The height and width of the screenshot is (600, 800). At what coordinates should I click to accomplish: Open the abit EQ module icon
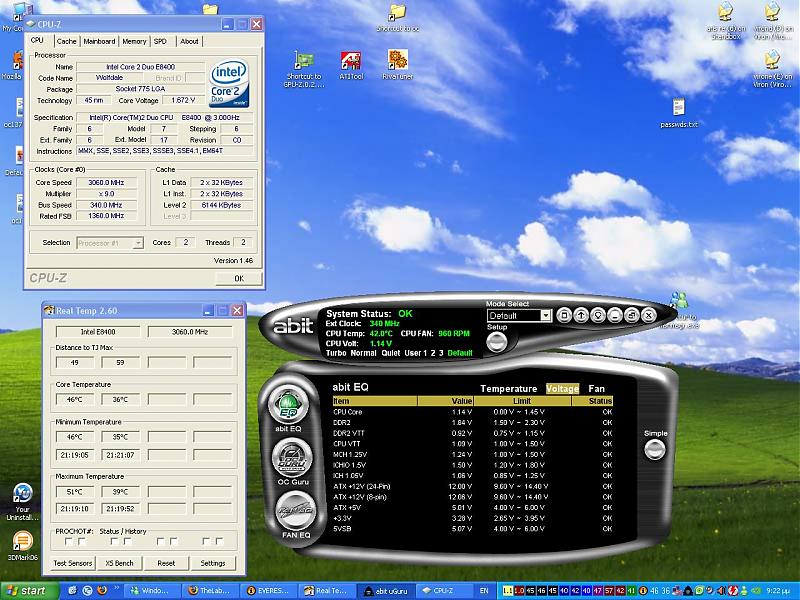click(288, 404)
